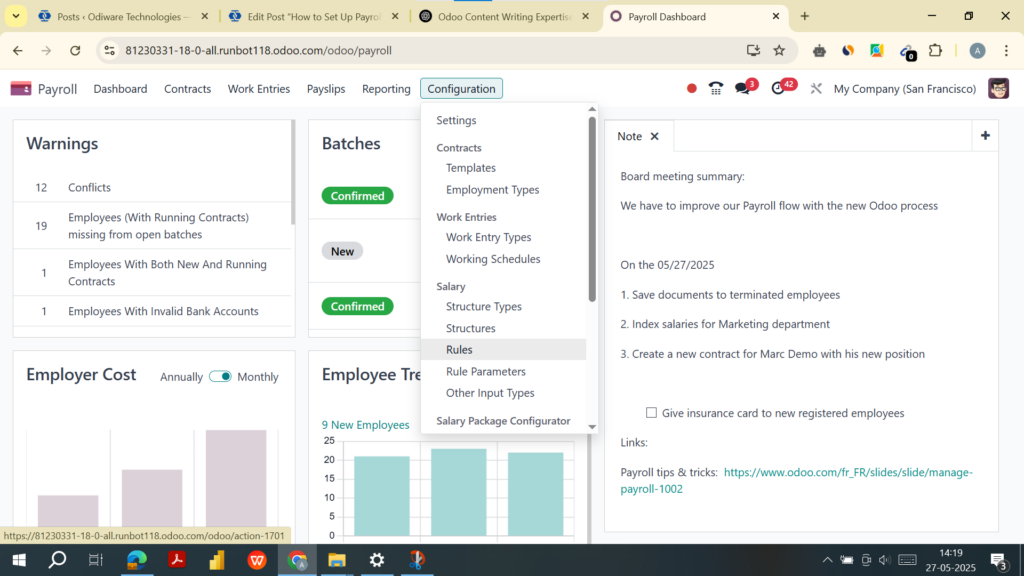Click the '9 New Employees' link
This screenshot has width=1024, height=576.
[365, 424]
